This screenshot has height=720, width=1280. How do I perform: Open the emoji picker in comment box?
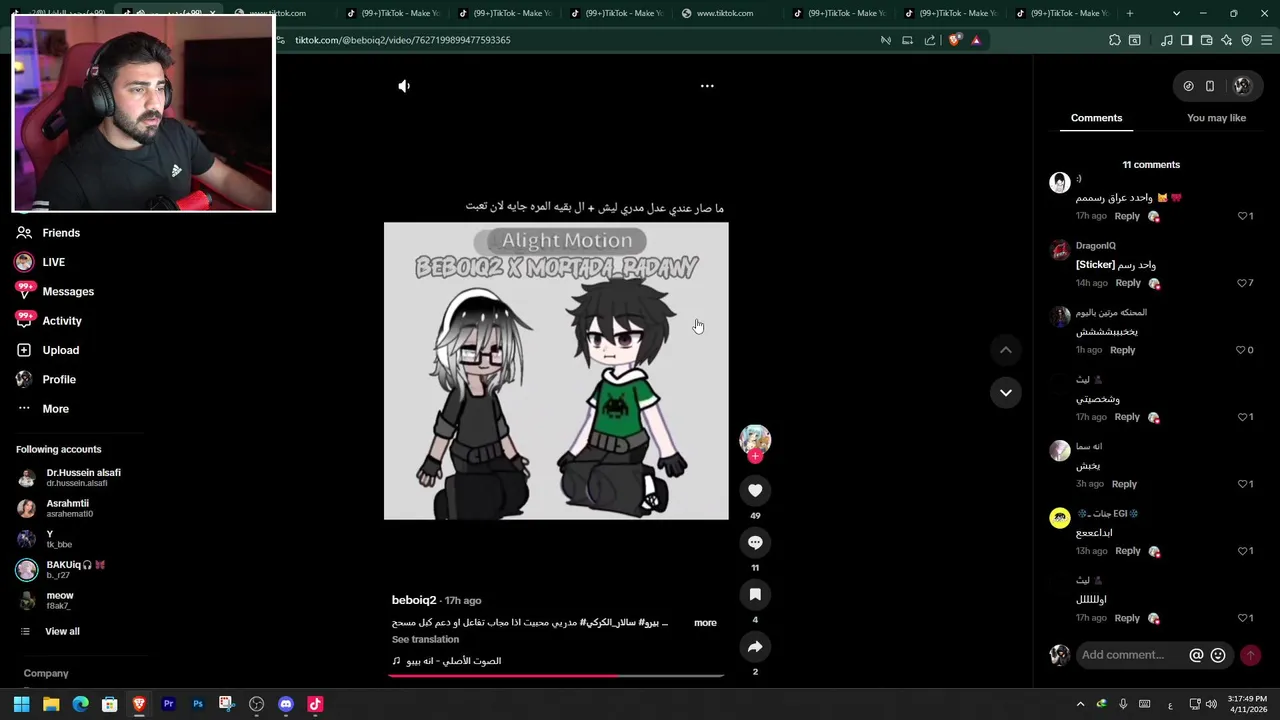[1218, 655]
